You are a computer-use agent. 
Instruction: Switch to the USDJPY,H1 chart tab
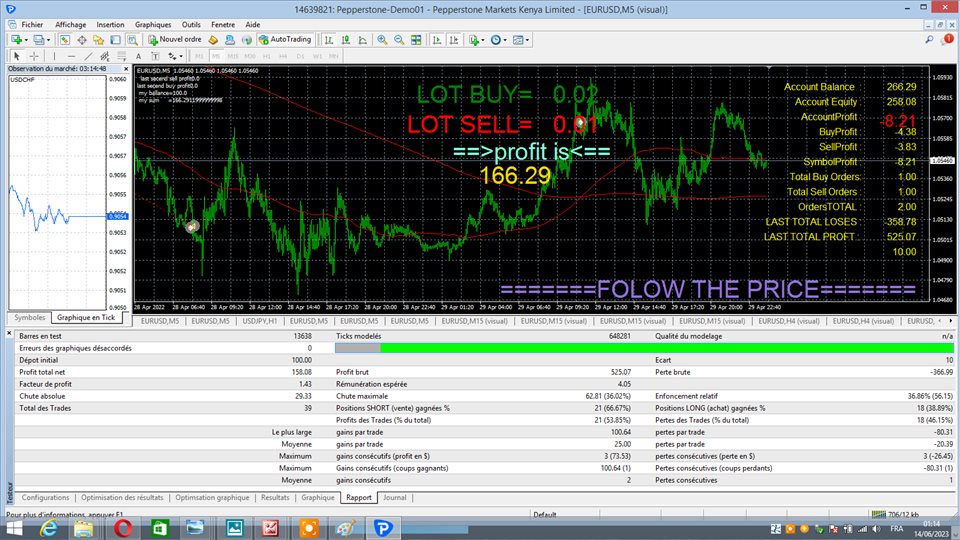pos(260,321)
